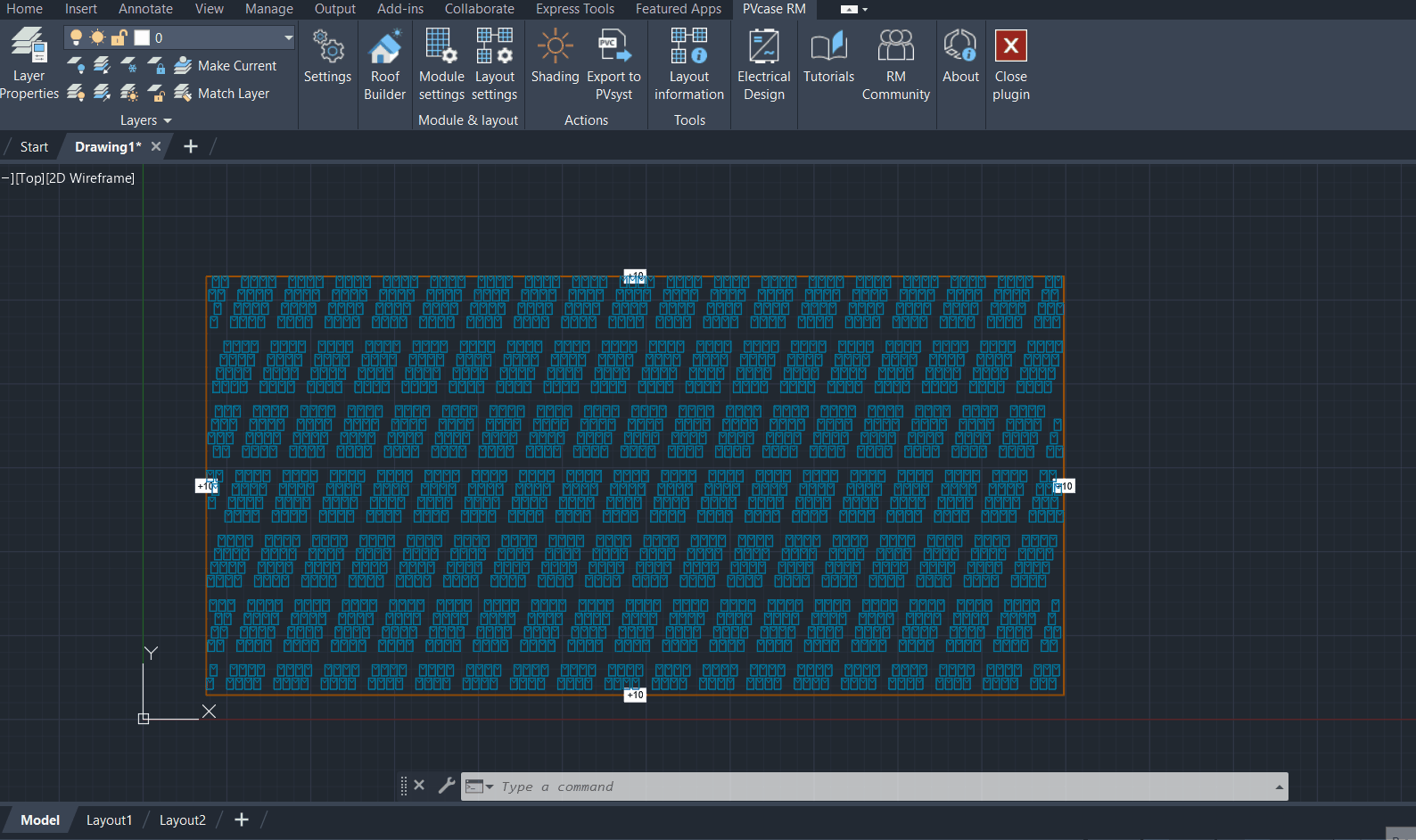The height and width of the screenshot is (840, 1416).
Task: Expand the command line history arrow
Action: click(1279, 786)
